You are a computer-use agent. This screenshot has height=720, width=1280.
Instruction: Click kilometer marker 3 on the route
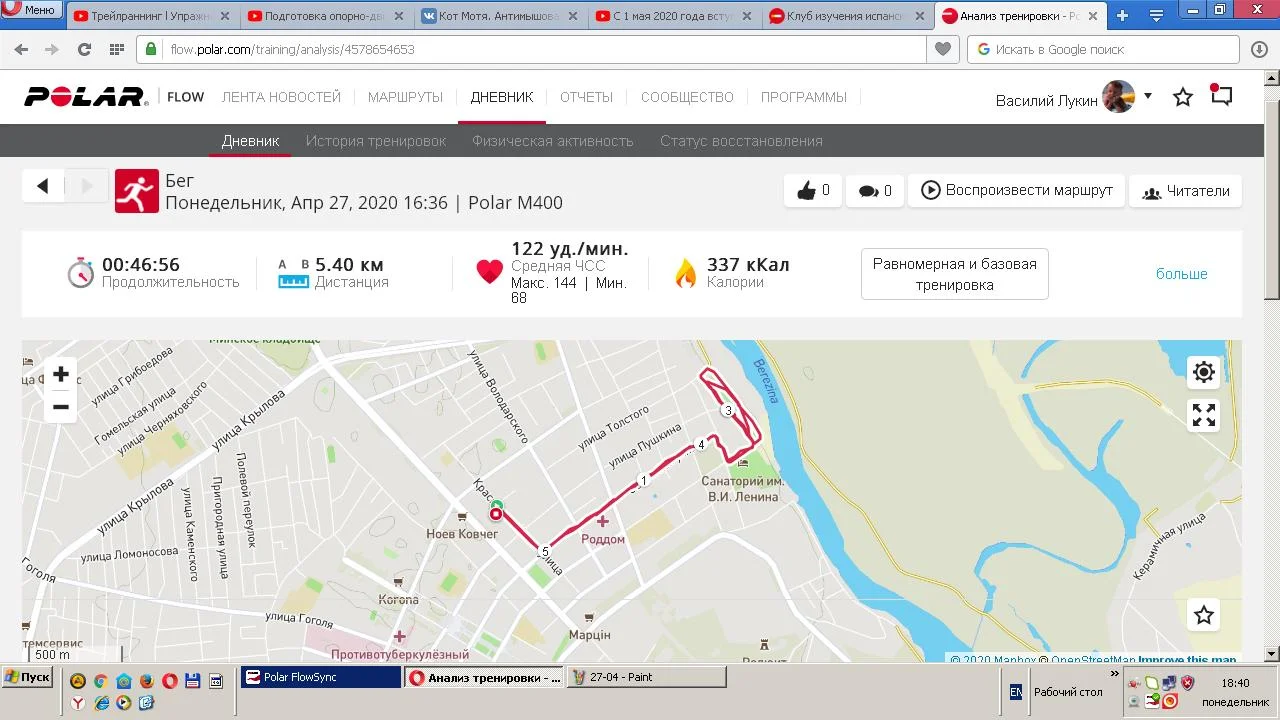pos(728,410)
